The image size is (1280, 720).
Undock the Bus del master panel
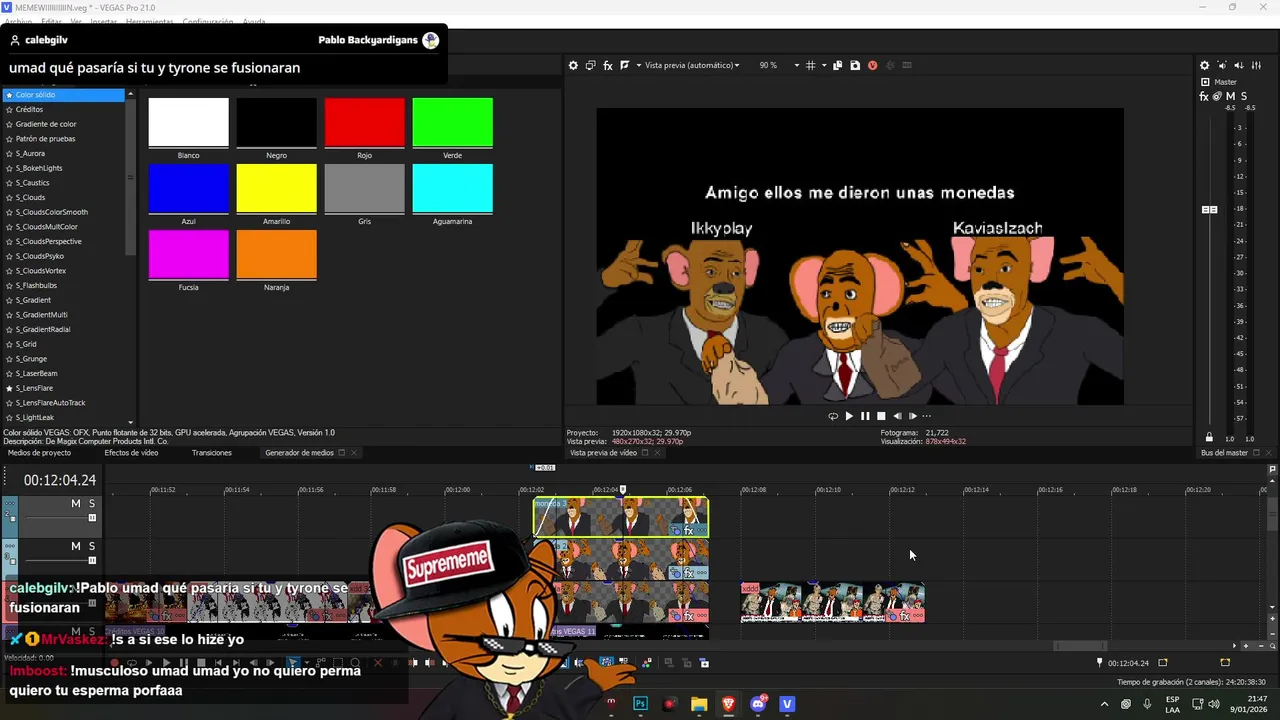[x=1255, y=453]
